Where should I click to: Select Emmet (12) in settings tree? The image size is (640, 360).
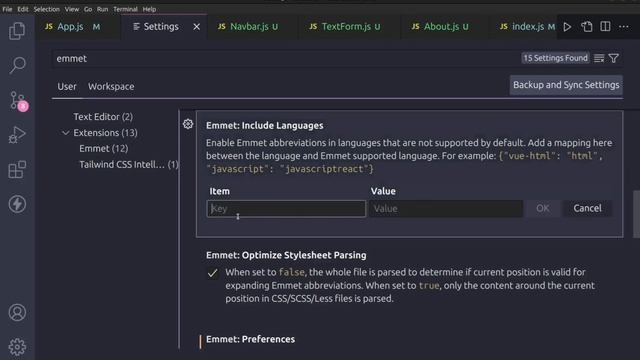(104, 149)
